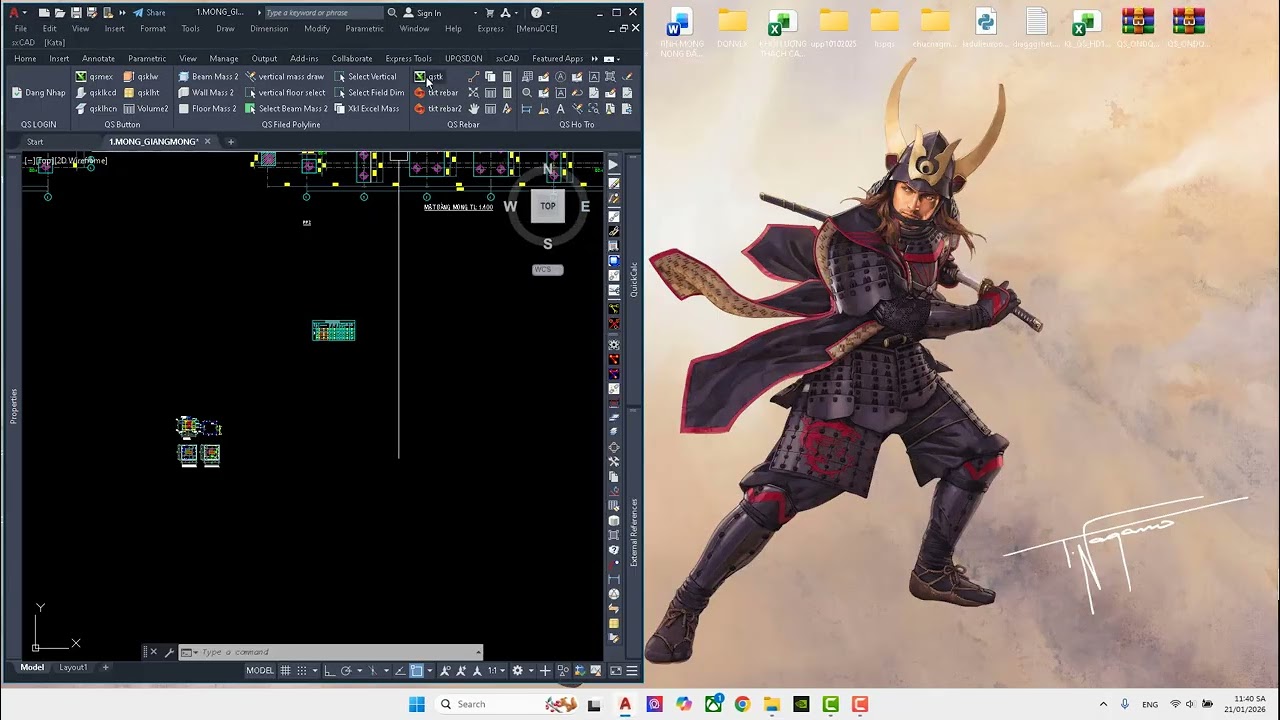The width and height of the screenshot is (1280, 720).
Task: Open the Windows Start menu
Action: click(x=417, y=704)
